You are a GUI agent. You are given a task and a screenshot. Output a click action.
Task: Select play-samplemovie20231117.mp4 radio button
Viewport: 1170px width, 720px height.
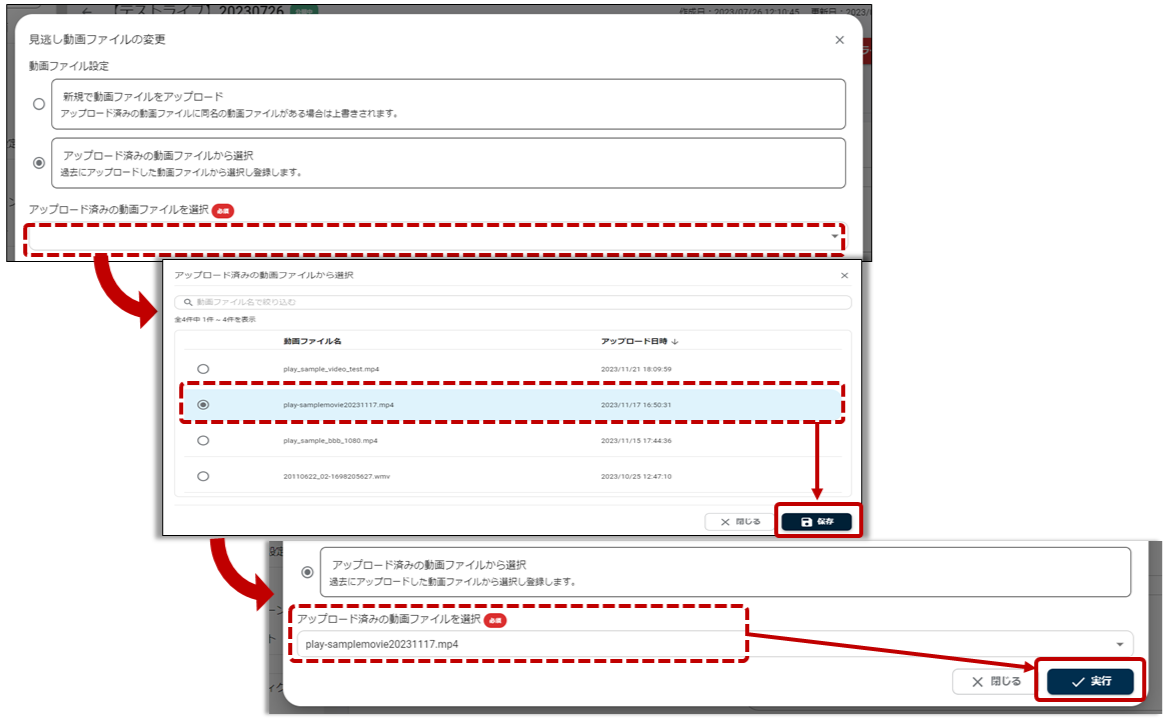pos(203,405)
